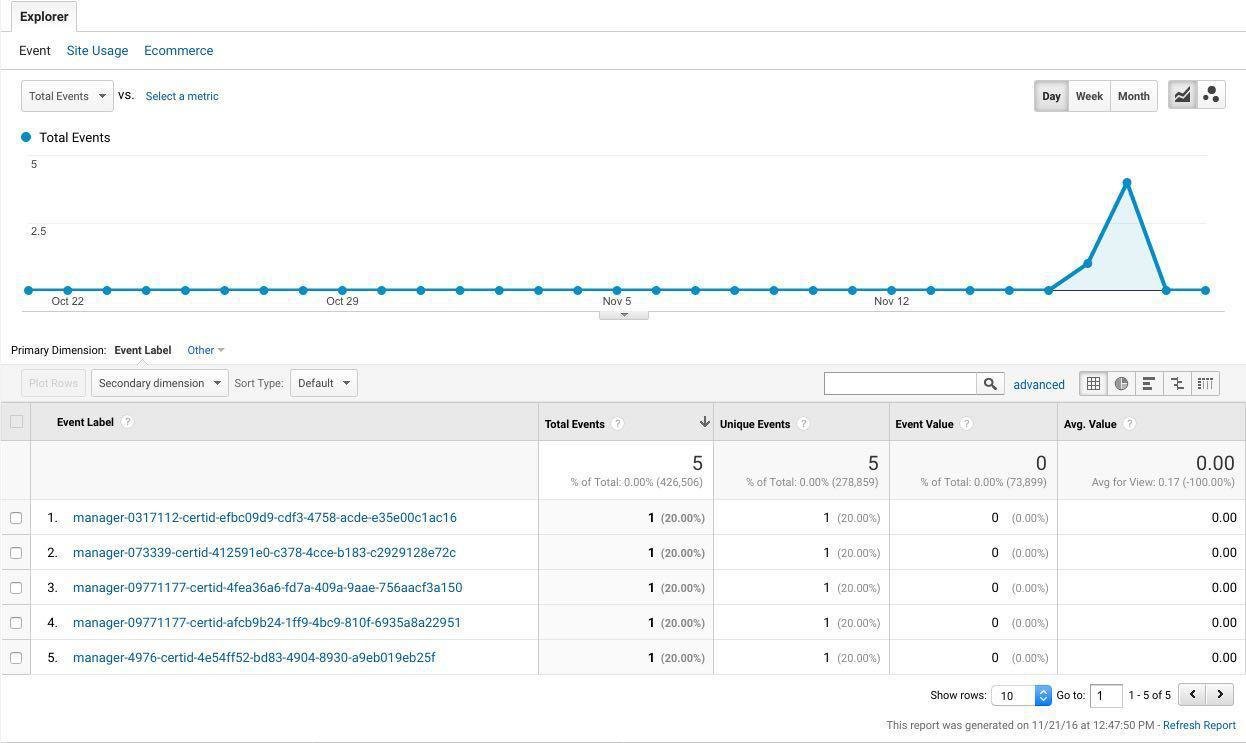Open the Other primary dimension dropdown
This screenshot has height=743, width=1246.
206,350
